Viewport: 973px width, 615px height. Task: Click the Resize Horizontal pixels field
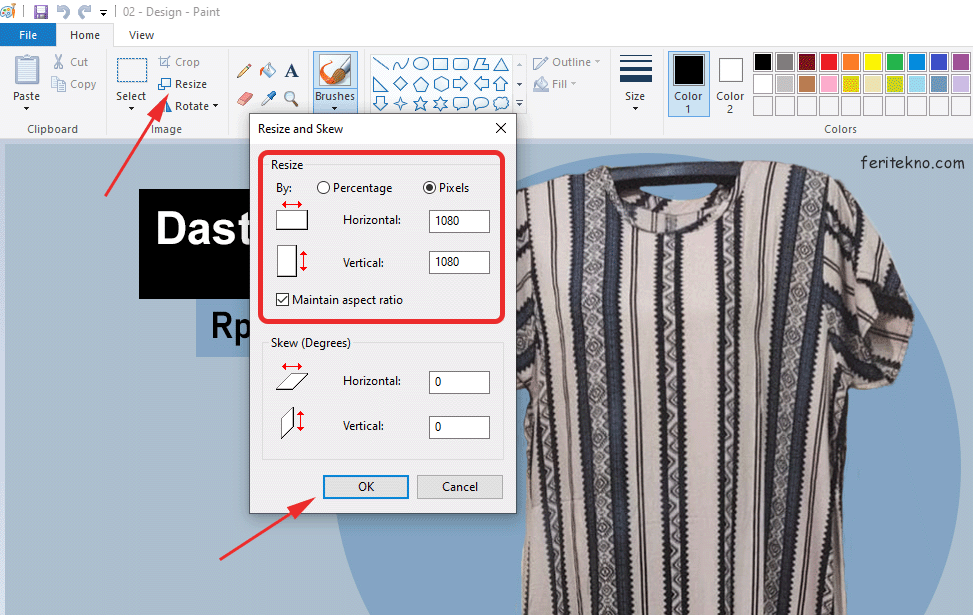[x=459, y=222]
